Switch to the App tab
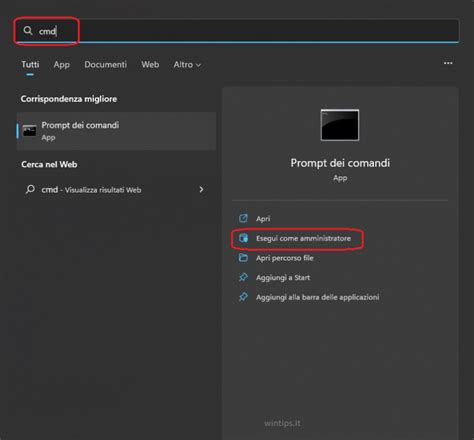 coord(62,65)
